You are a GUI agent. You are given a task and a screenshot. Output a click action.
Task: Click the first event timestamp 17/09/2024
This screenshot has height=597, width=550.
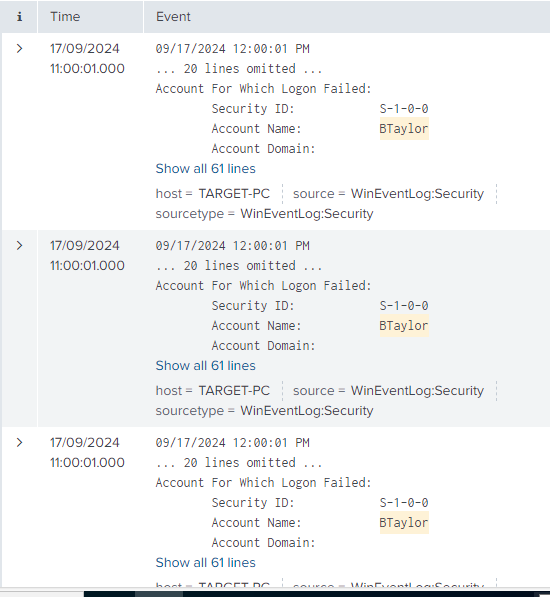tap(84, 48)
